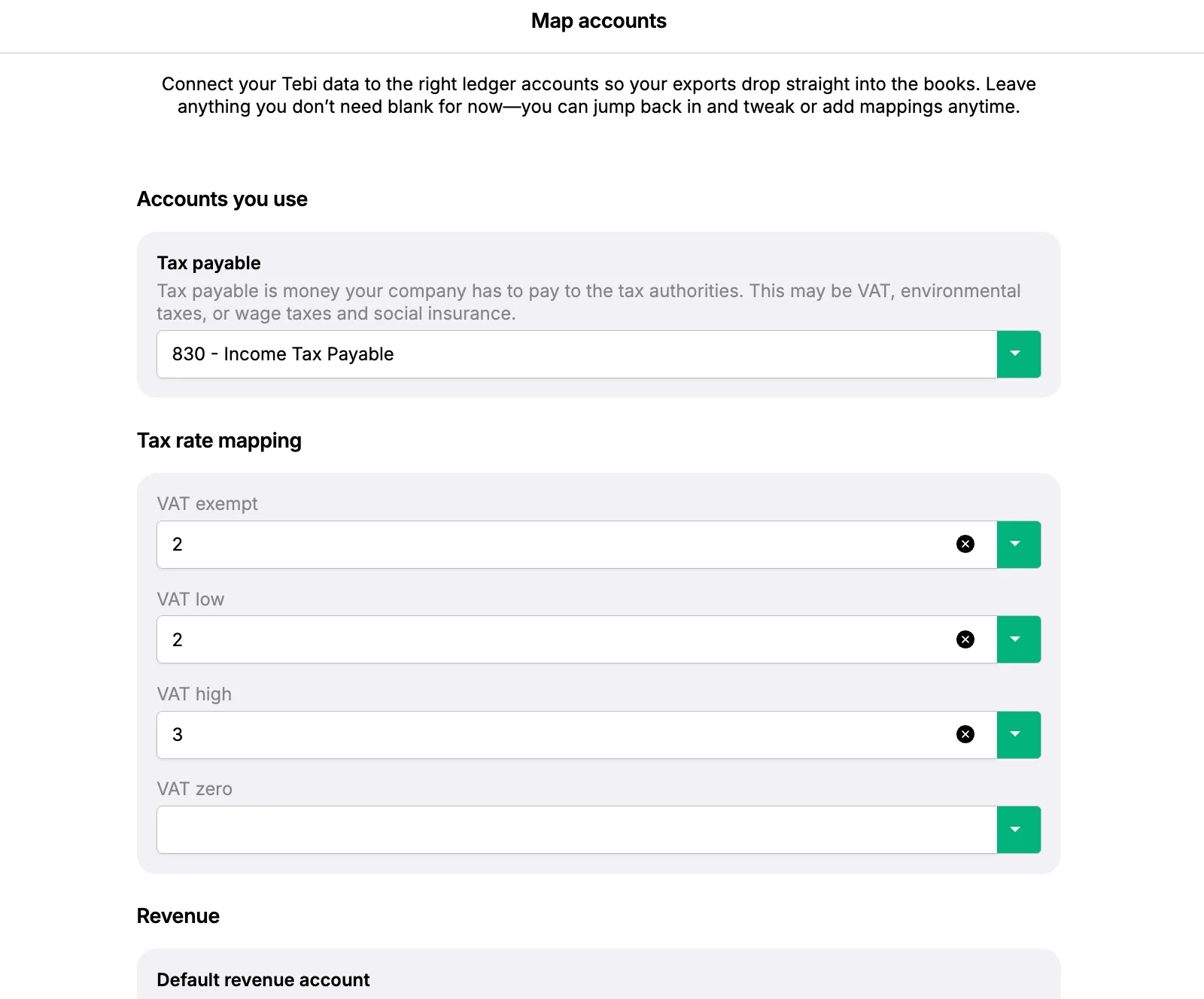The image size is (1204, 999).
Task: Open the Tax payable account dropdown arrow
Action: pyautogui.click(x=1018, y=354)
